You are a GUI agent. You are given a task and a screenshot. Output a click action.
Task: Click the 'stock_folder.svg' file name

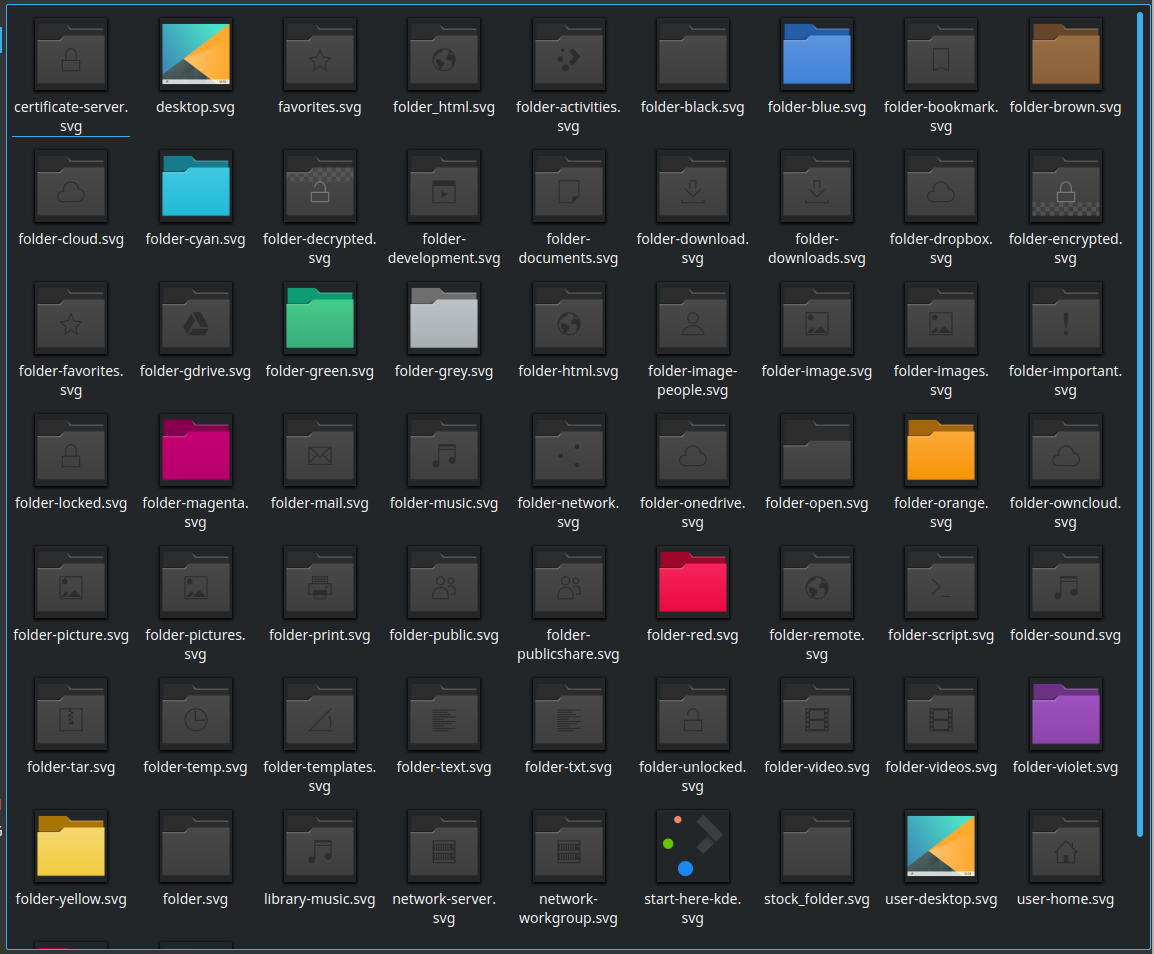point(817,900)
